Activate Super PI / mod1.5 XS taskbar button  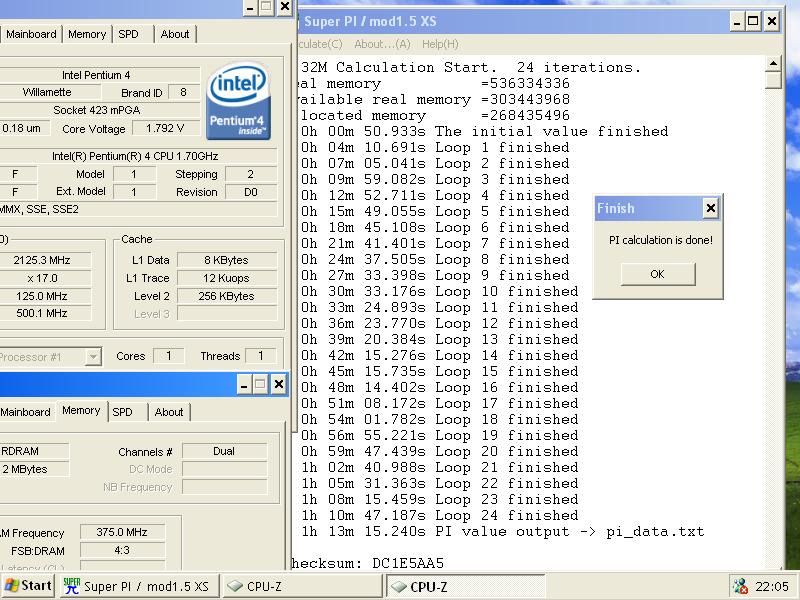coord(140,586)
